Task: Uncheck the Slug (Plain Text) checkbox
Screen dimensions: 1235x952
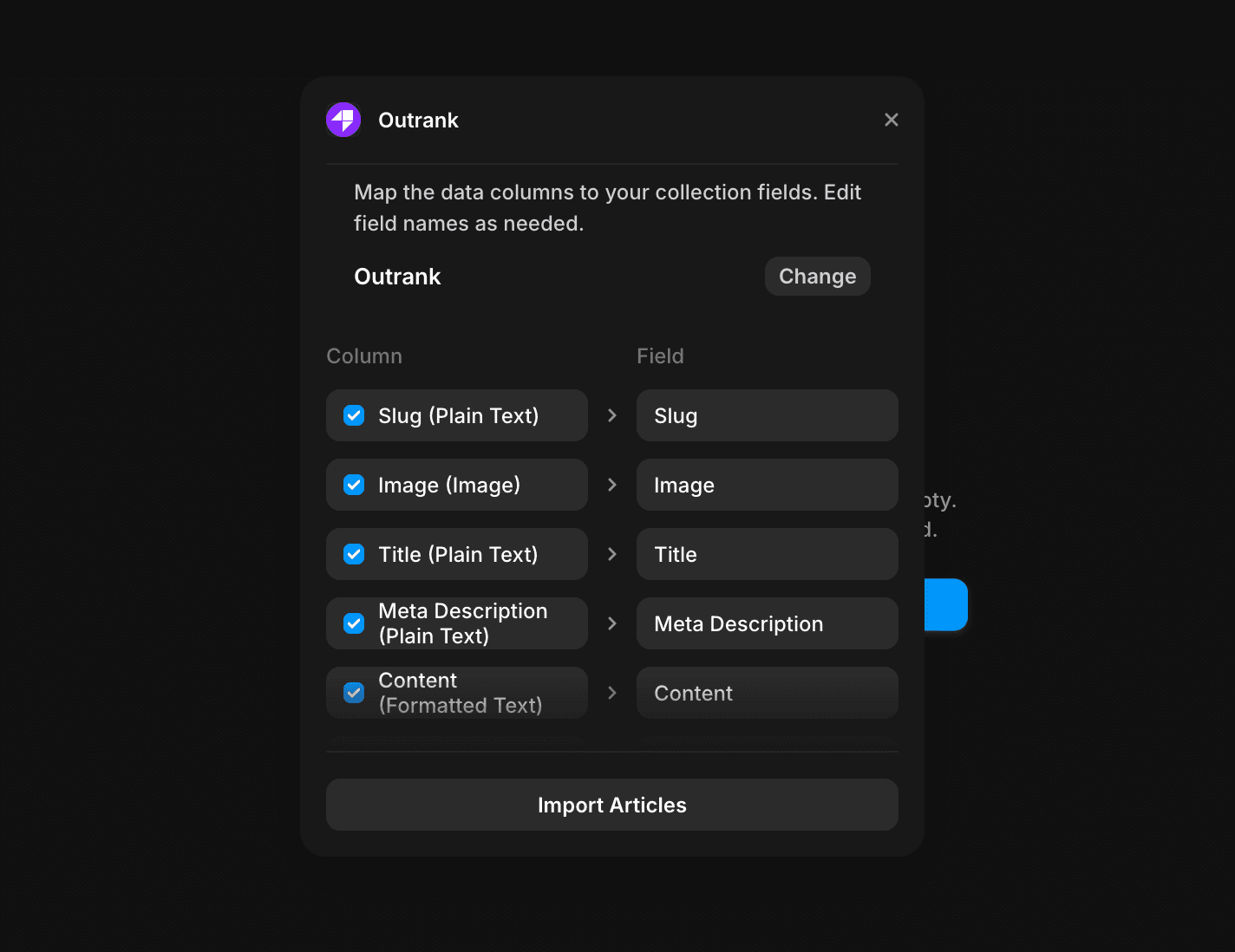Action: click(354, 416)
